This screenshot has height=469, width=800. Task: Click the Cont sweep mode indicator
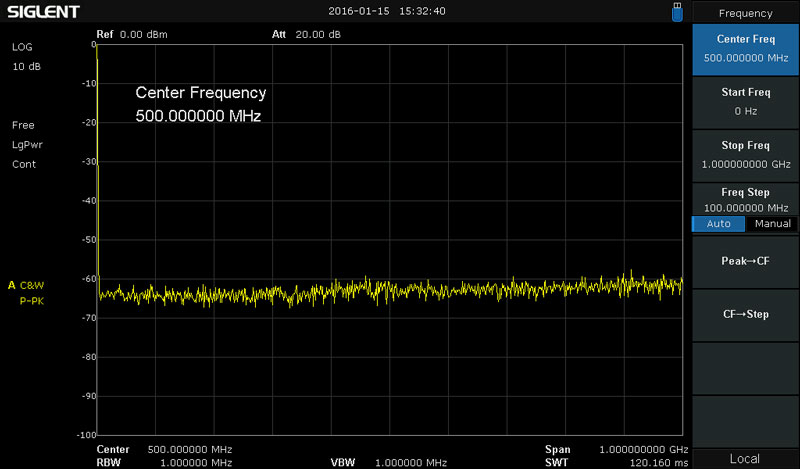pyautogui.click(x=24, y=164)
